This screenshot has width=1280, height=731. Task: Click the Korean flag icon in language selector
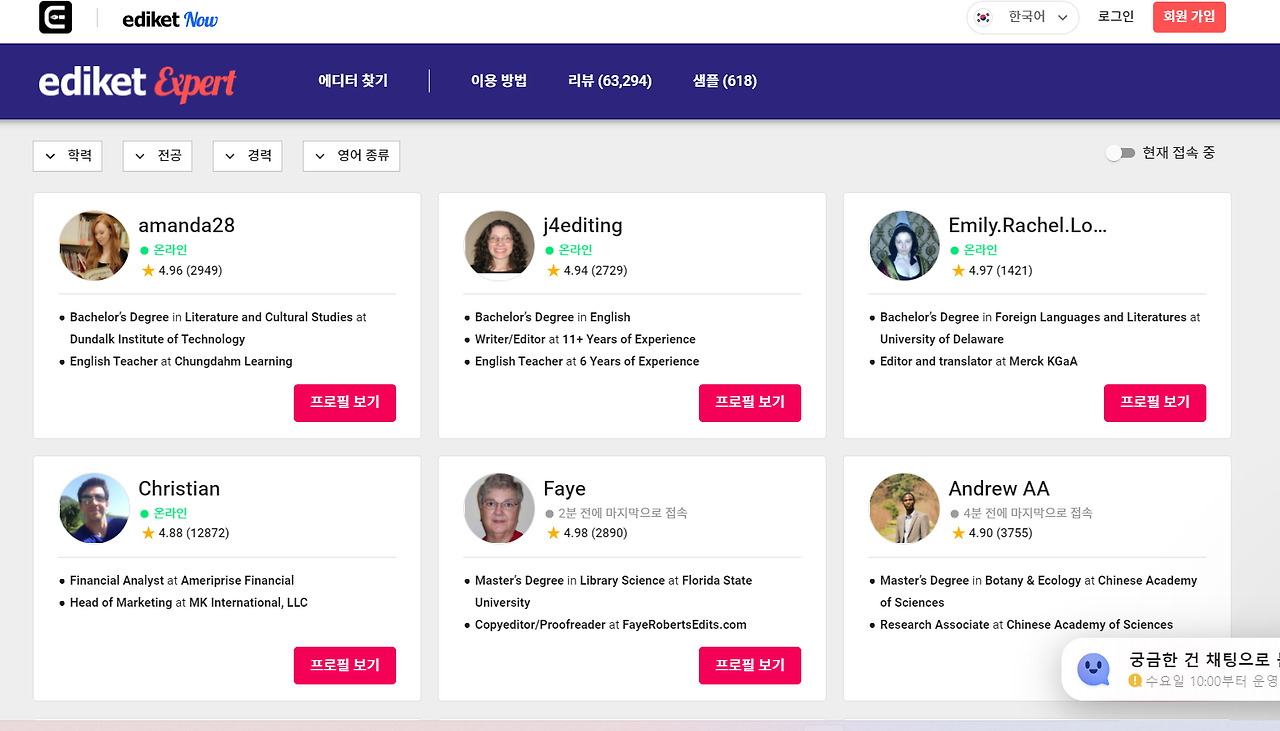[984, 17]
